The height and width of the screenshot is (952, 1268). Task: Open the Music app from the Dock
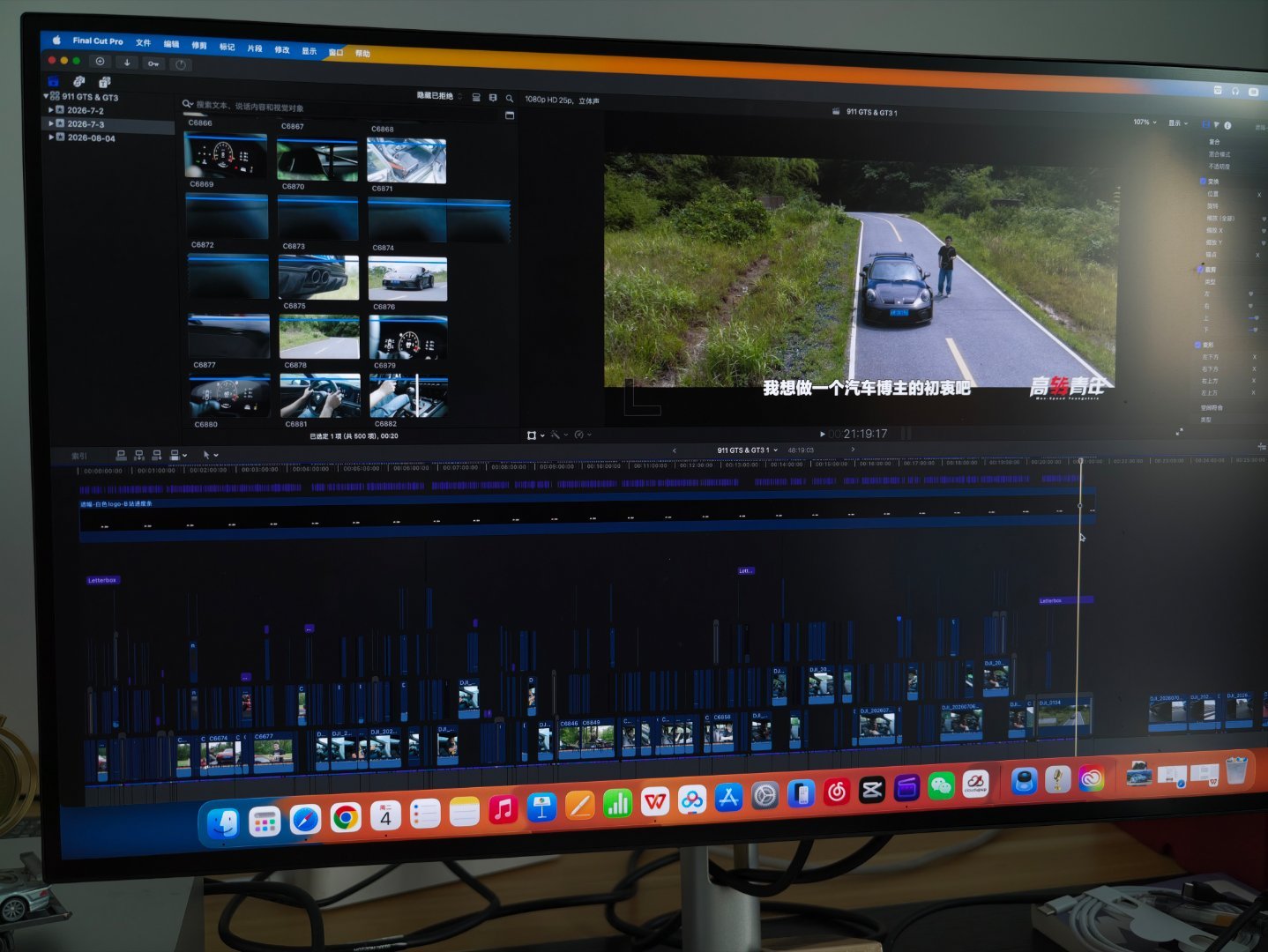coord(503,810)
